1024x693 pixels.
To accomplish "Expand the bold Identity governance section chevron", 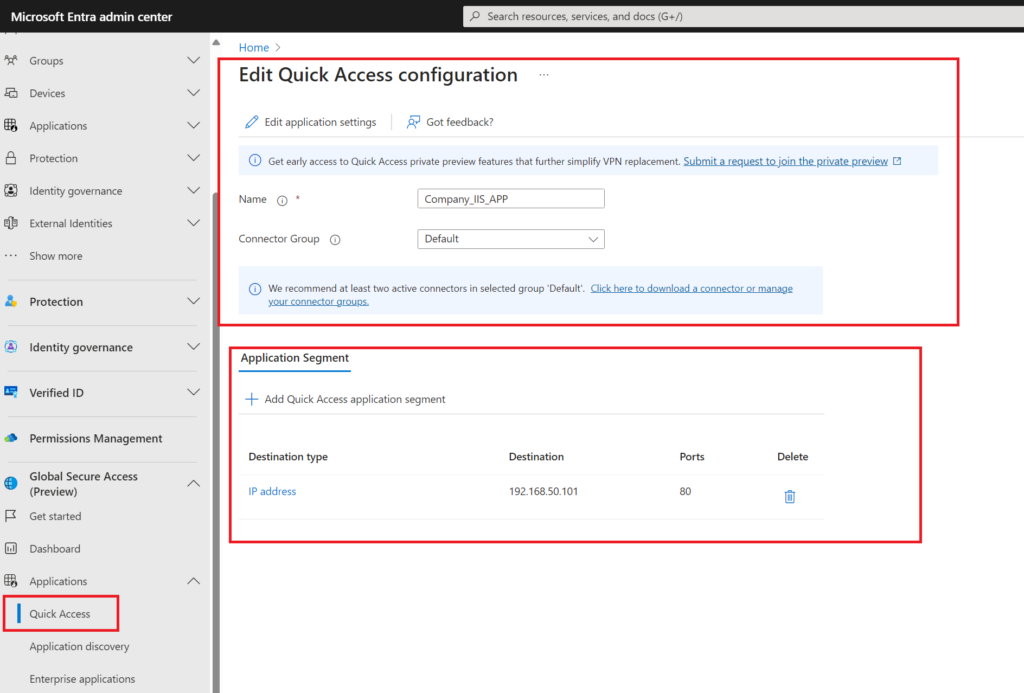I will pyautogui.click(x=193, y=347).
